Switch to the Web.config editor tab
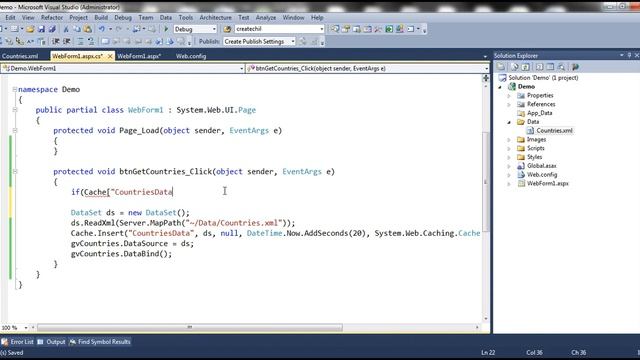Screen dimensions: 640x360 [191, 56]
